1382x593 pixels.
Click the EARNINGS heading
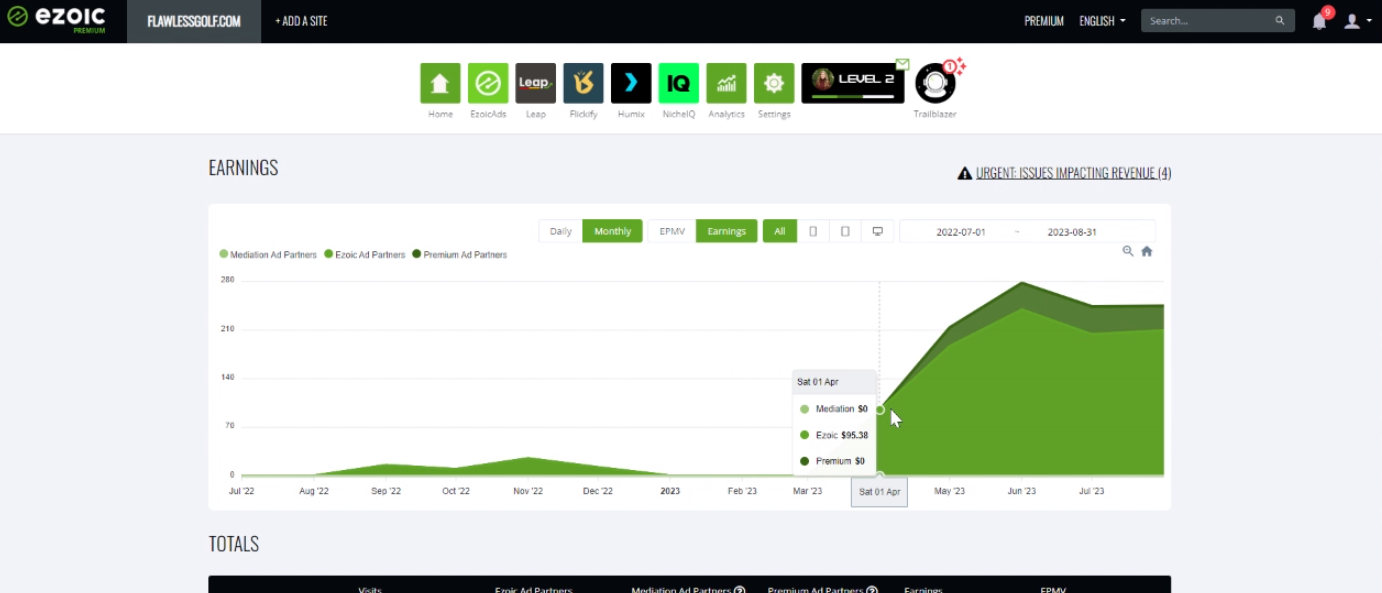coord(243,168)
